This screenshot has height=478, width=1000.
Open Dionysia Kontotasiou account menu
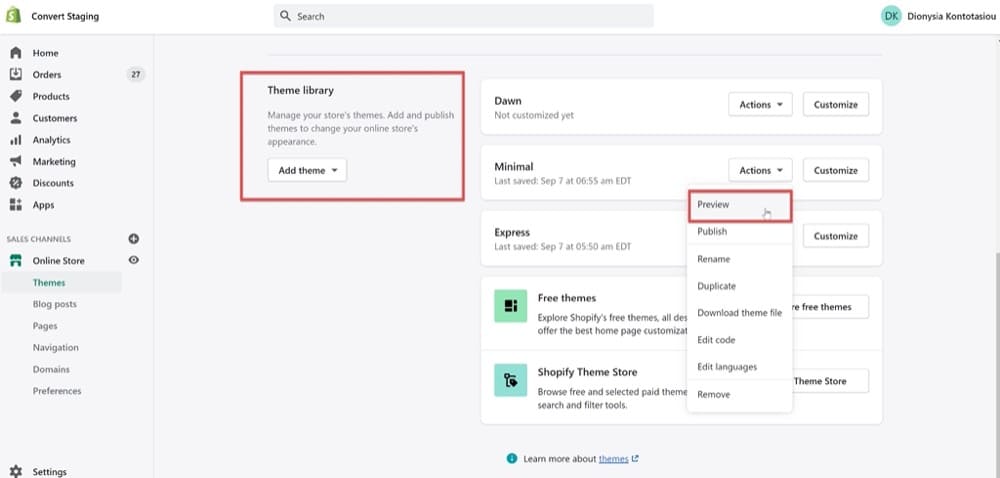pyautogui.click(x=938, y=16)
